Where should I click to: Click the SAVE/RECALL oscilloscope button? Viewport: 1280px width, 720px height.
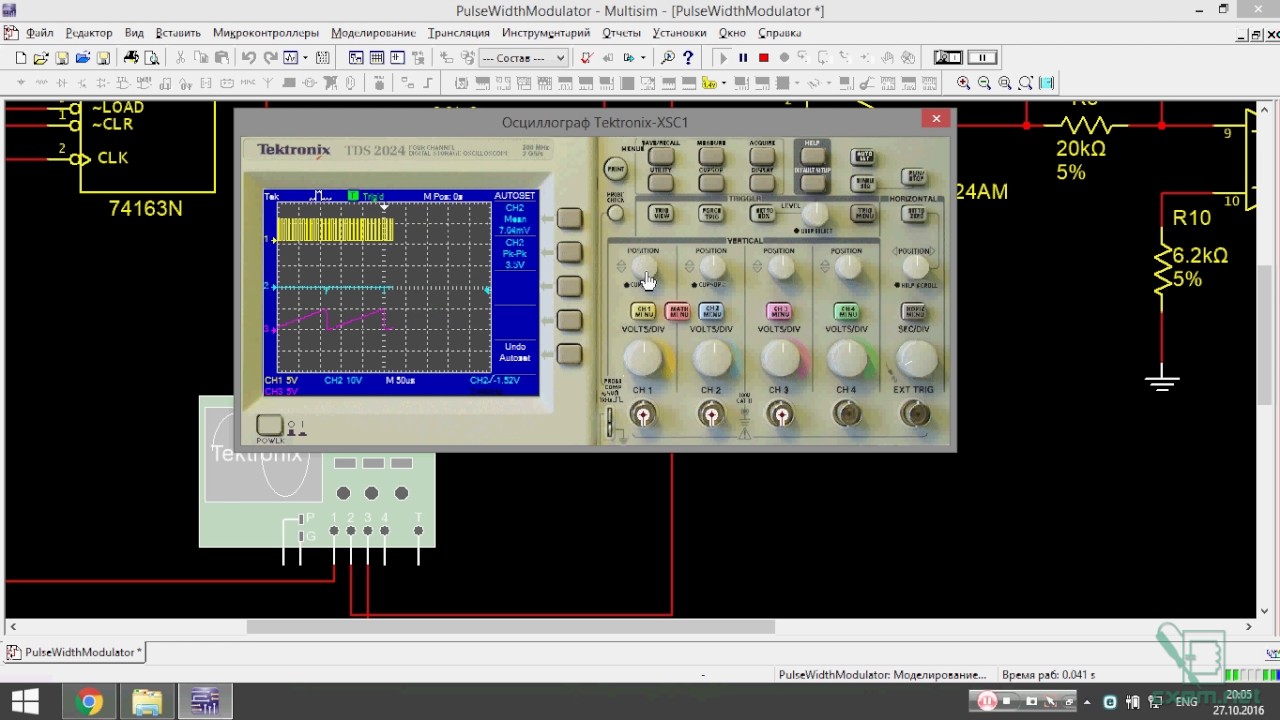[x=661, y=156]
